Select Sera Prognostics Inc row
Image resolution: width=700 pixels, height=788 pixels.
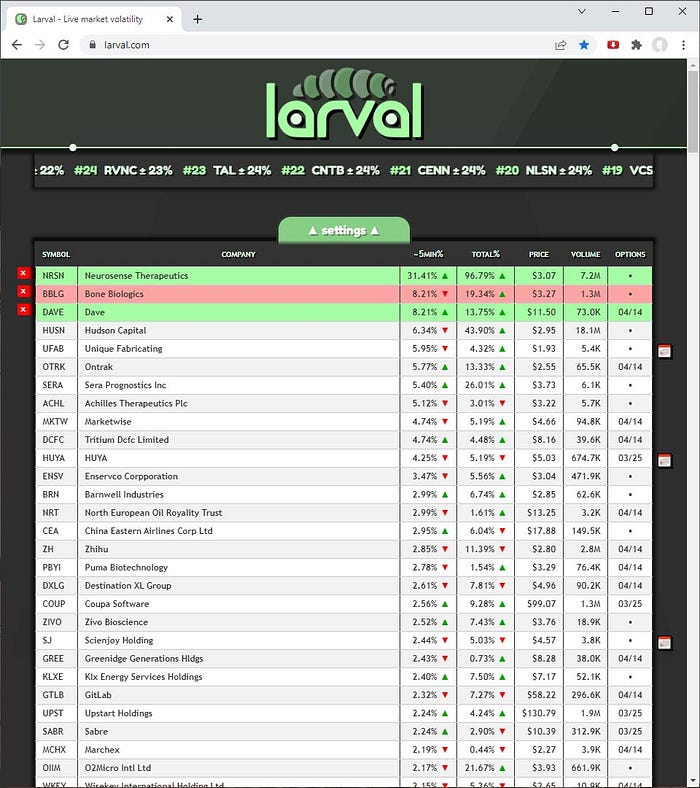tap(344, 385)
